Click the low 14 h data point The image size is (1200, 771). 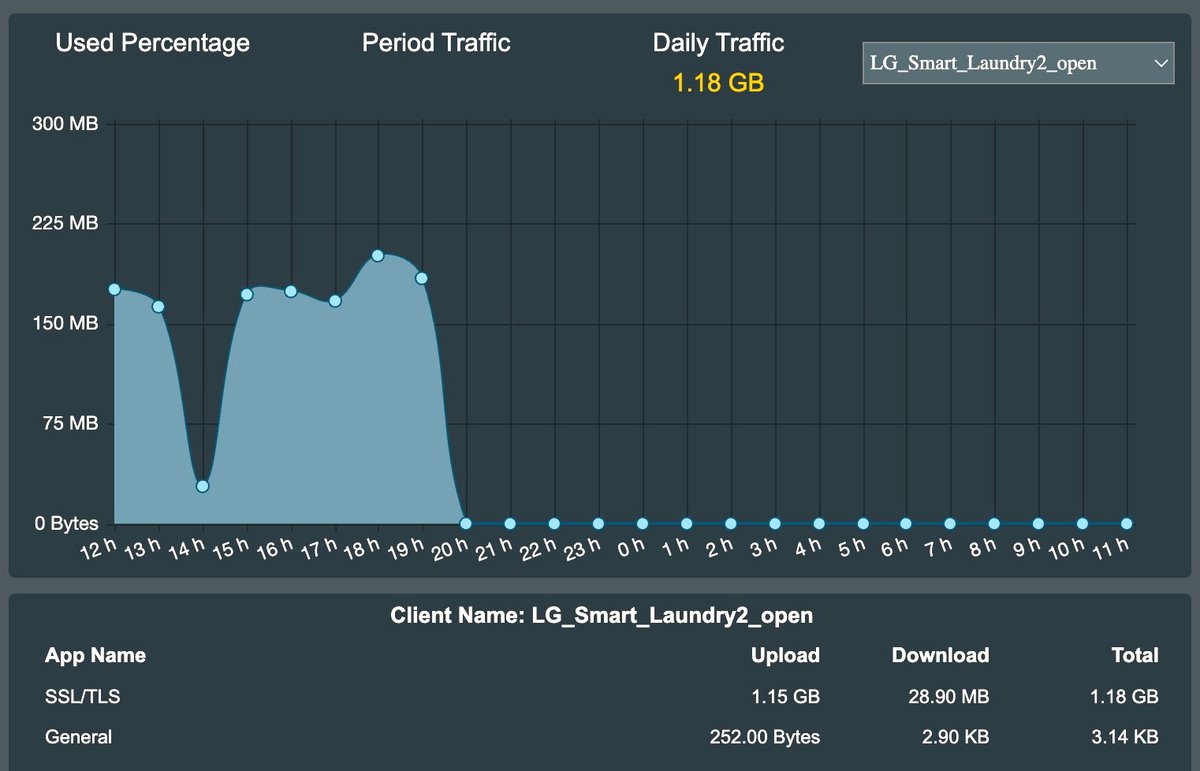pyautogui.click(x=202, y=486)
